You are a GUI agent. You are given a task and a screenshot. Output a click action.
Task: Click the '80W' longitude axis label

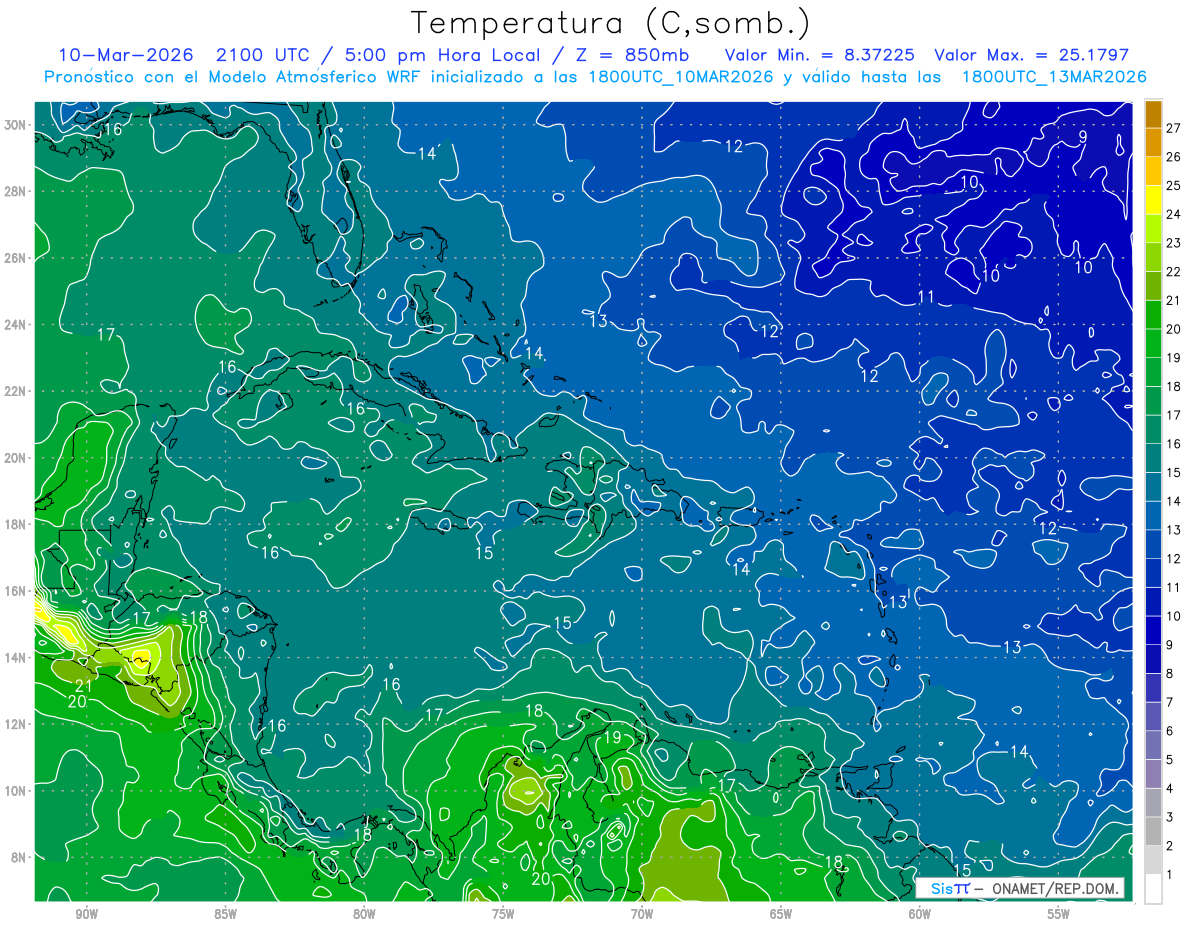pos(364,914)
